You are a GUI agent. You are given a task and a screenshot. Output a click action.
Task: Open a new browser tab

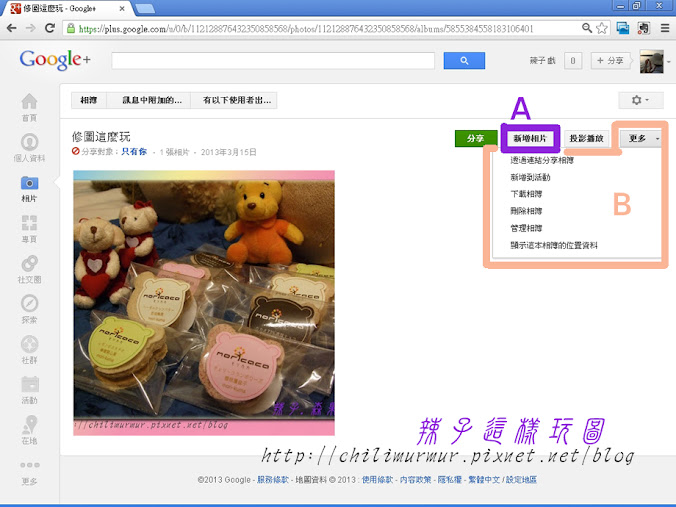click(145, 8)
